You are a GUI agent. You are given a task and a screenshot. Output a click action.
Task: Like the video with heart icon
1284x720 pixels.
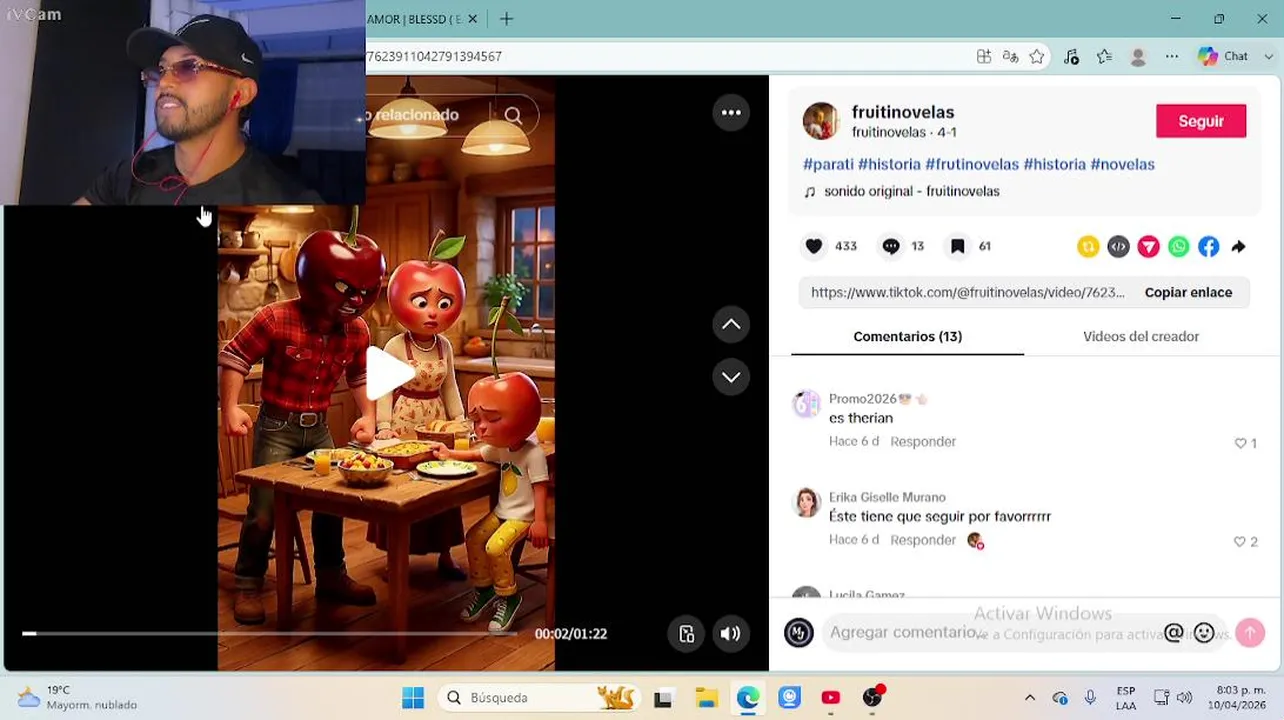pos(814,246)
